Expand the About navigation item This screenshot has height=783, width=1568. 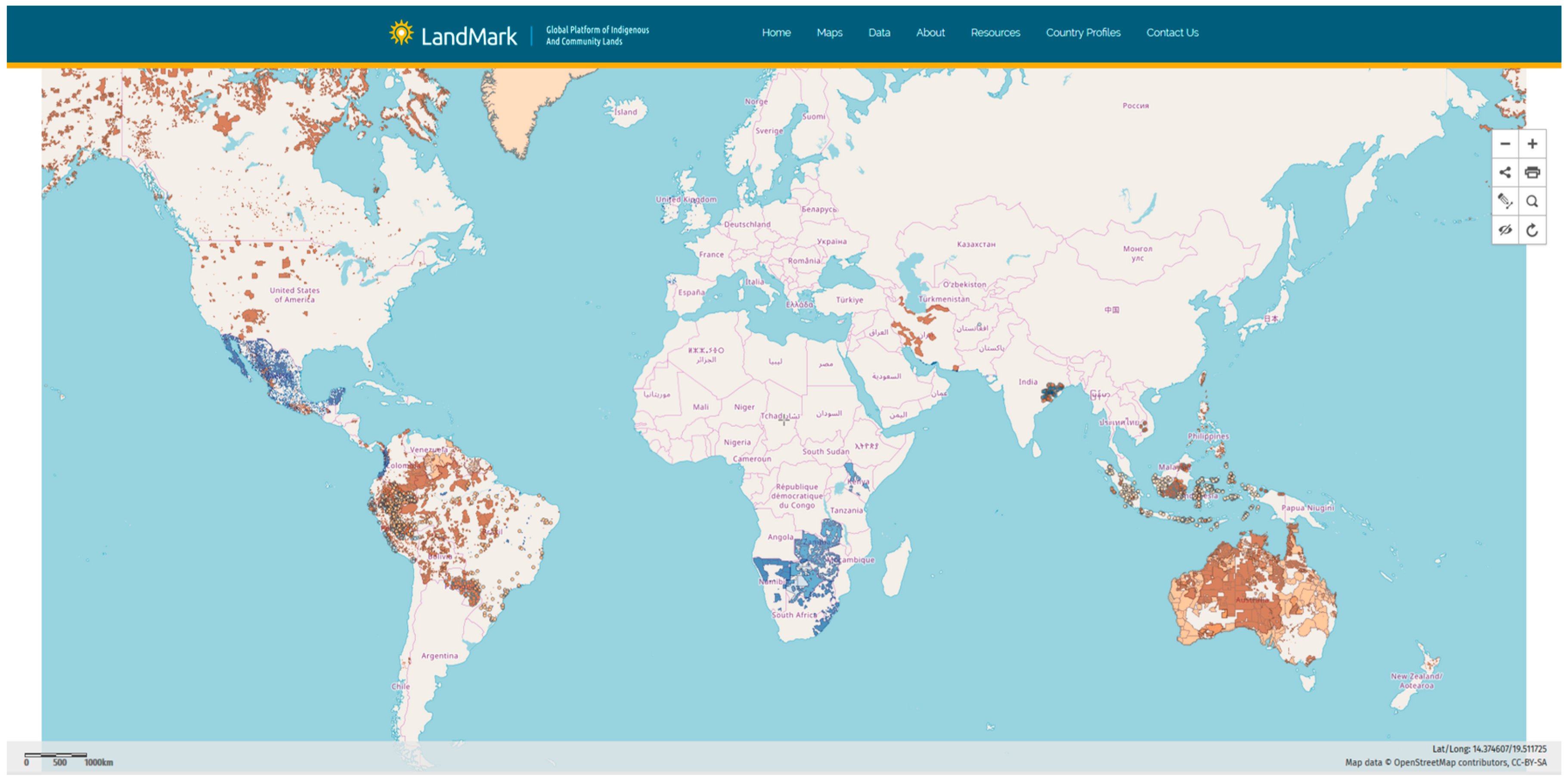[x=930, y=32]
